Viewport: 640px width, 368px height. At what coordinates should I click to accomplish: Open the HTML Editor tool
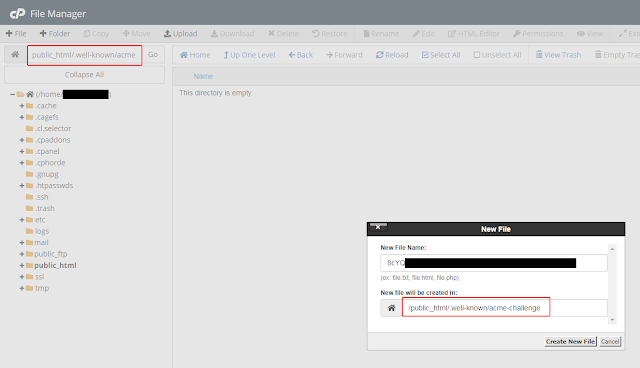pos(473,33)
